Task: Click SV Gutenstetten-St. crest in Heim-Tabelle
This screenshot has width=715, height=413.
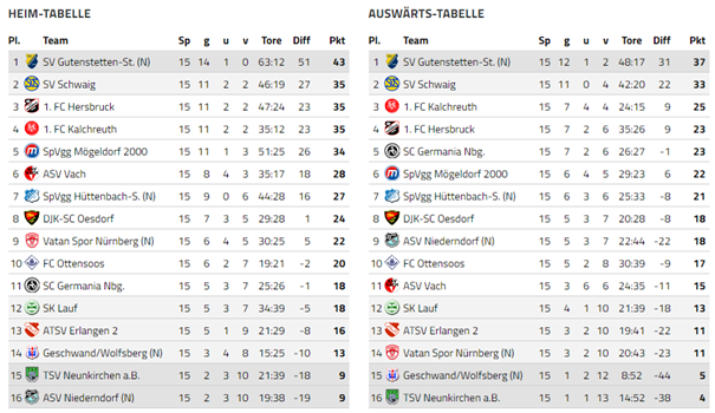Action: pyautogui.click(x=31, y=62)
